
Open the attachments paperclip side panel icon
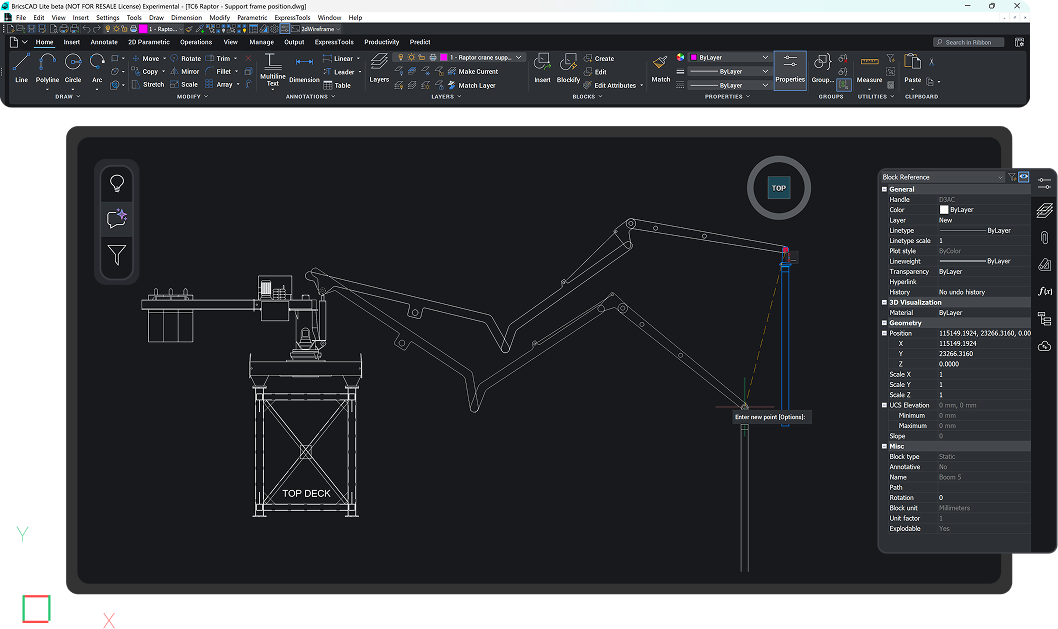tap(1045, 238)
